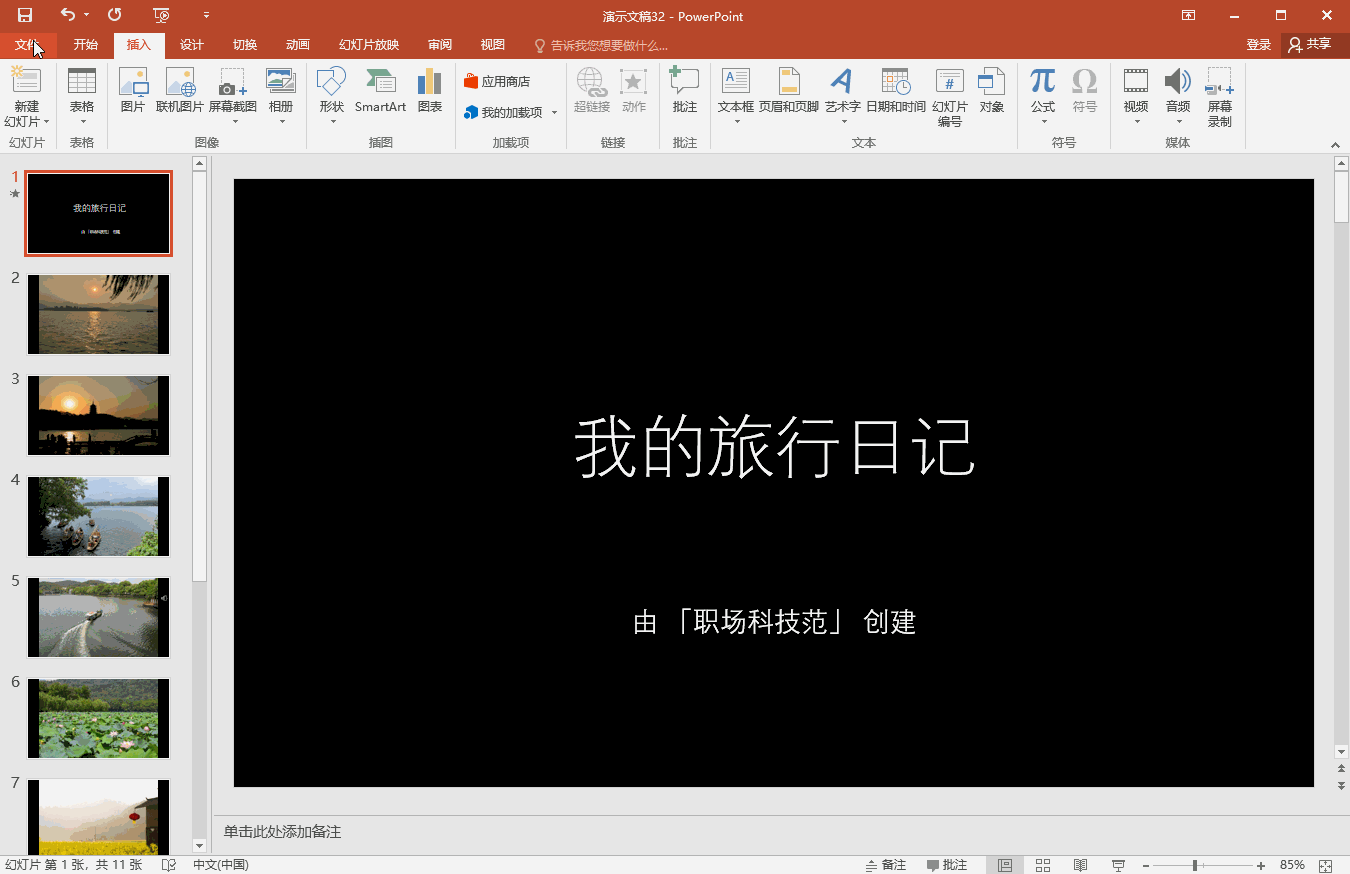This screenshot has width=1350, height=874.
Task: Insert a Chart (图表)
Action: 430,91
